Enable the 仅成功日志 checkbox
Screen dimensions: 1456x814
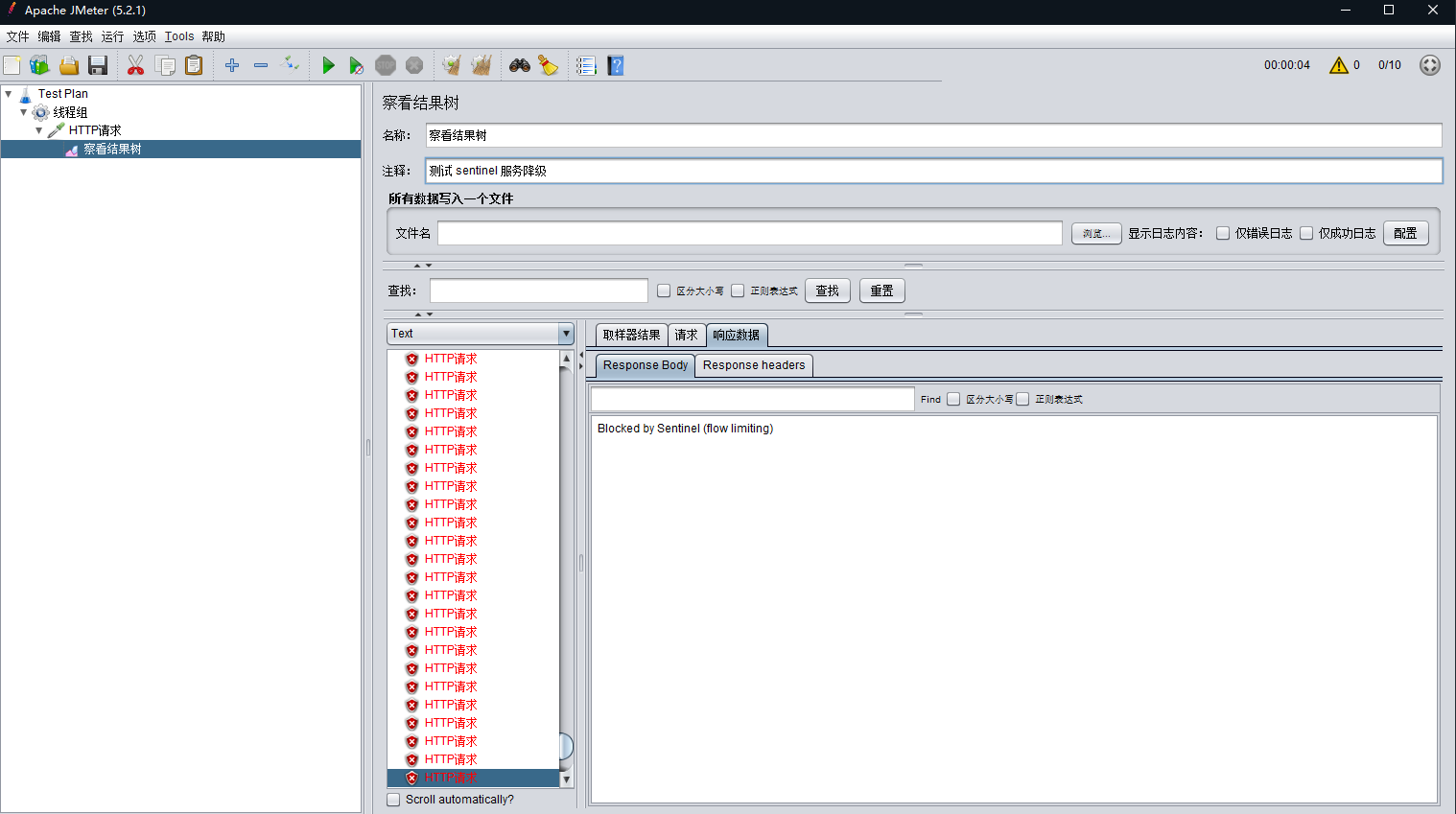[1306, 233]
